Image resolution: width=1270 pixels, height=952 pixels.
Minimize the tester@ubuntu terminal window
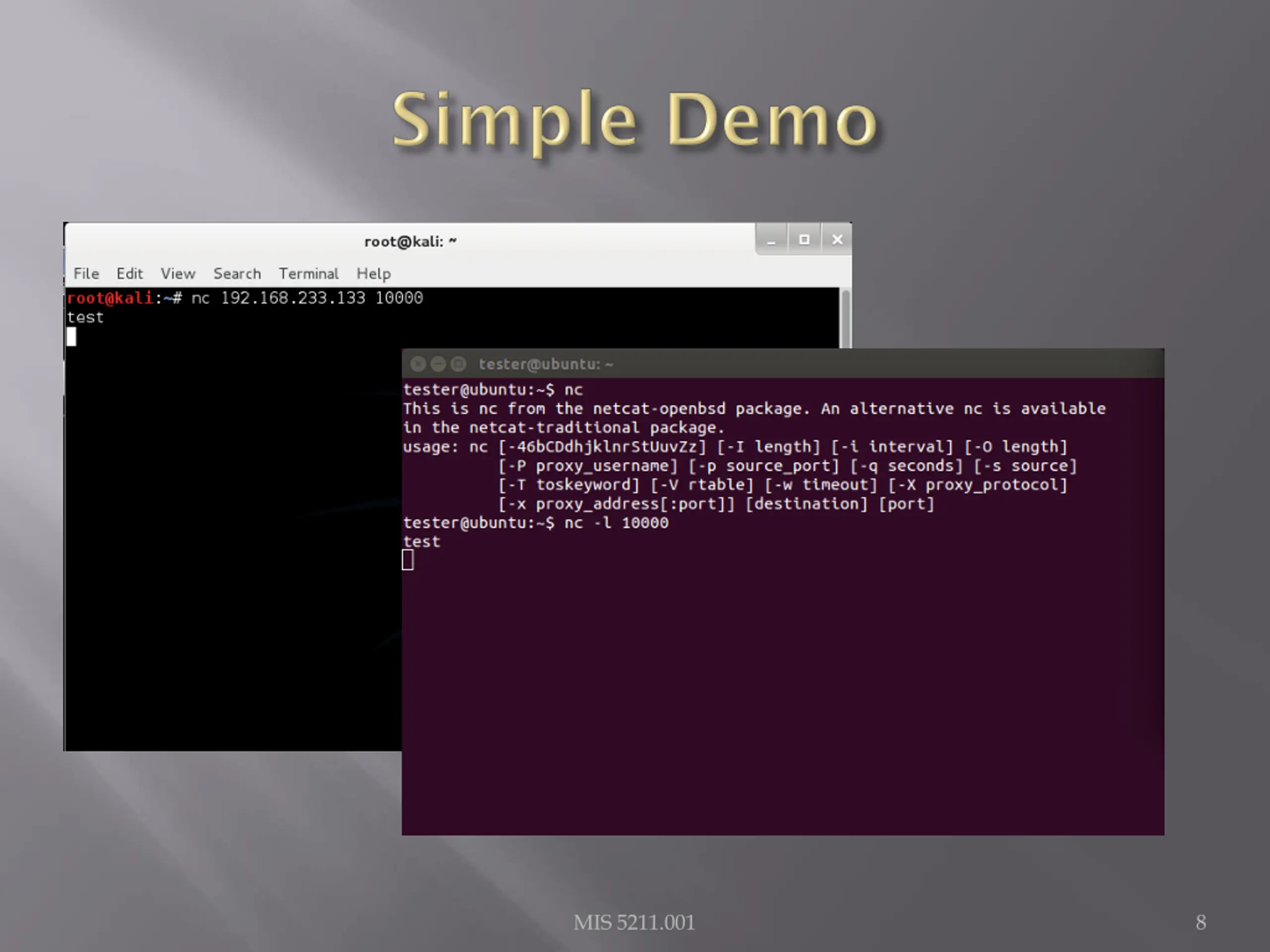pos(438,364)
